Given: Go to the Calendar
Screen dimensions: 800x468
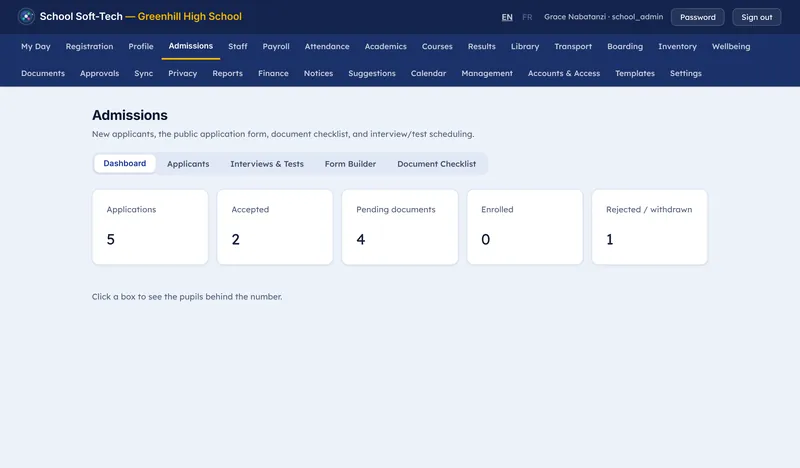Looking at the screenshot, I should [x=429, y=73].
